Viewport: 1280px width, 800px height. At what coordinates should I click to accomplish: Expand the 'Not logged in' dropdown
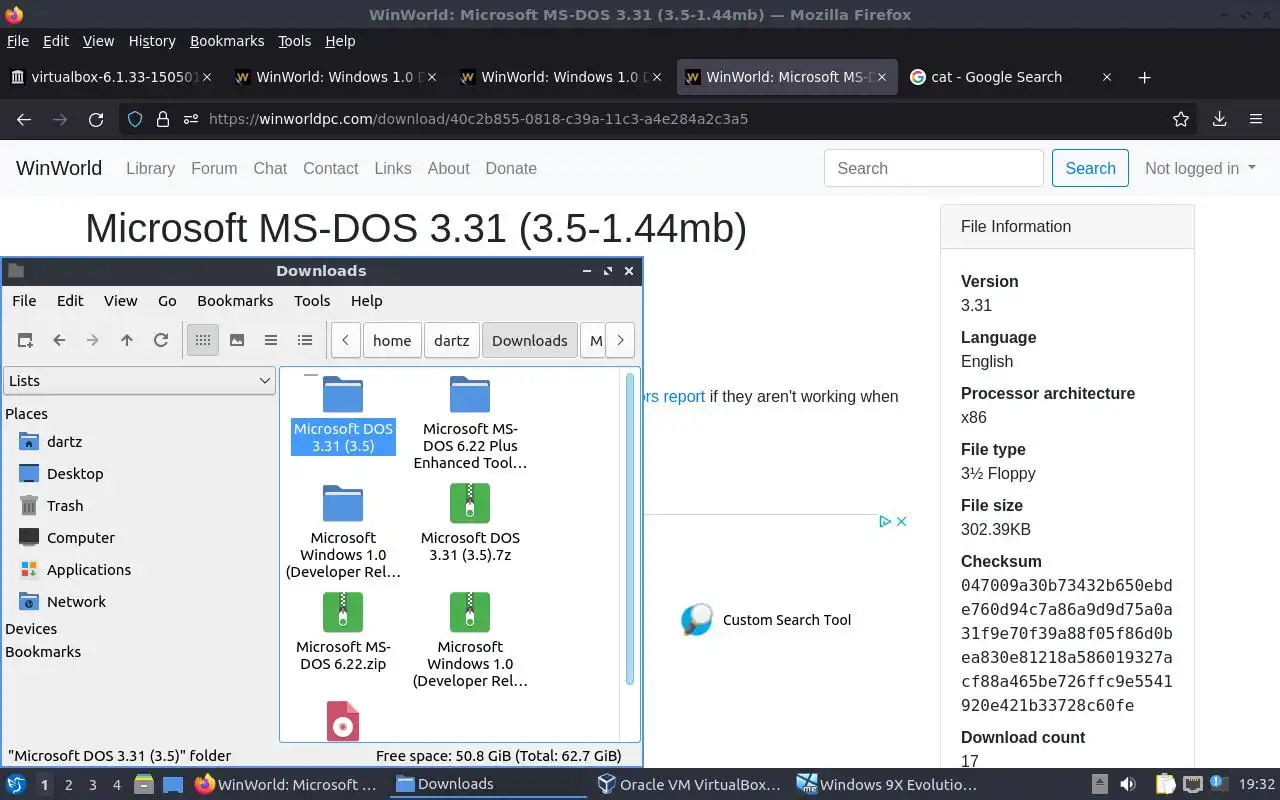(1200, 168)
